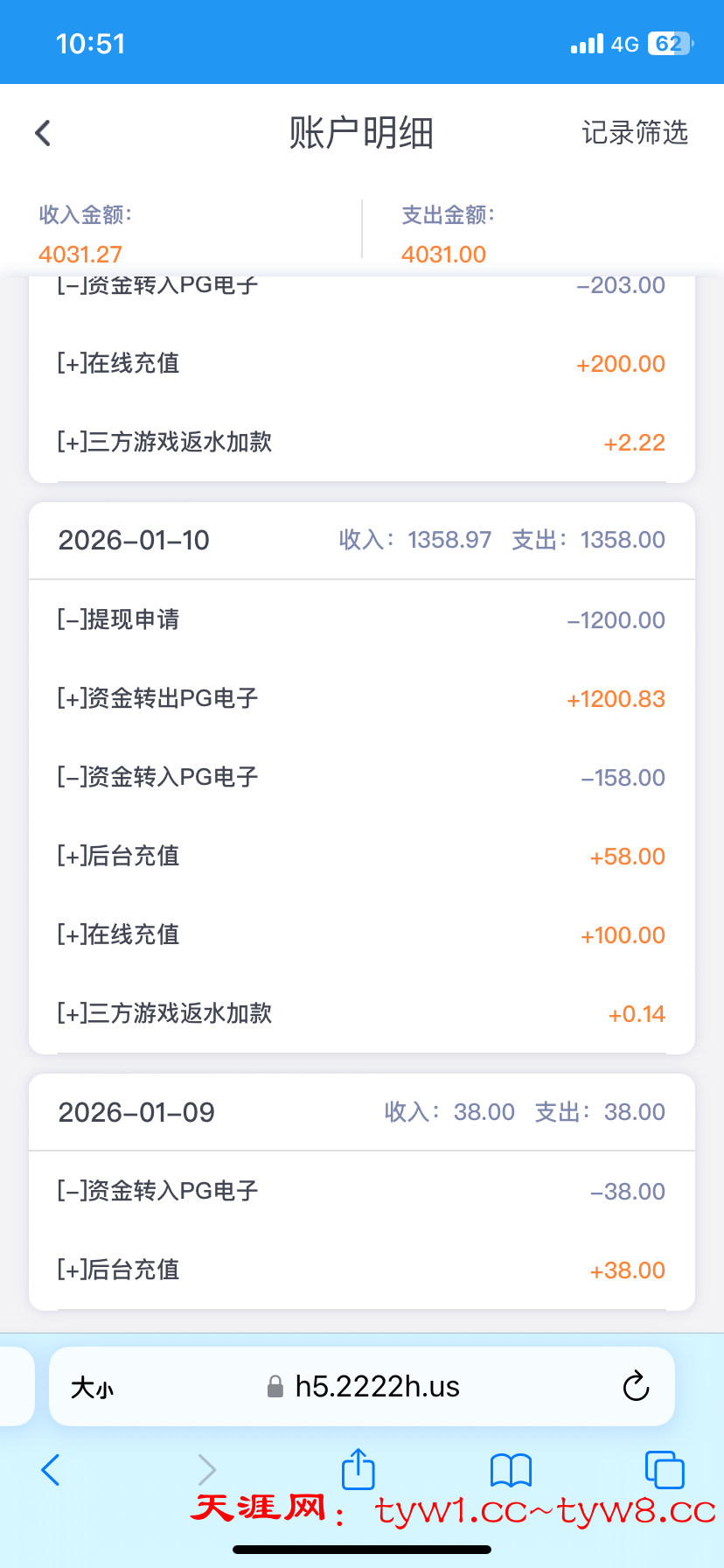Select the 2026-01-10 date header

click(x=134, y=540)
